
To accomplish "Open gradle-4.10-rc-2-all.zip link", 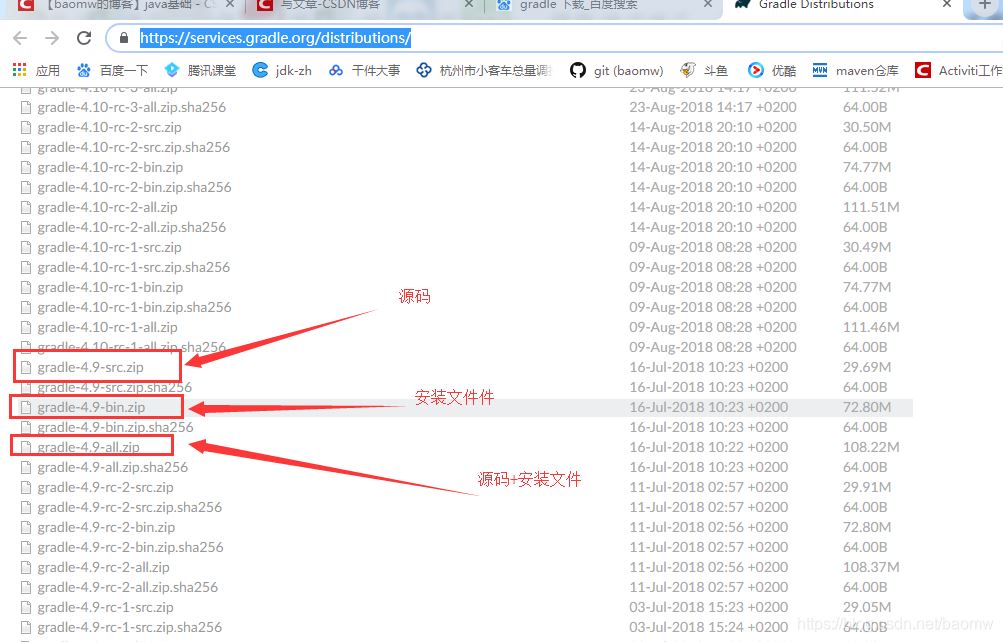I will point(107,207).
